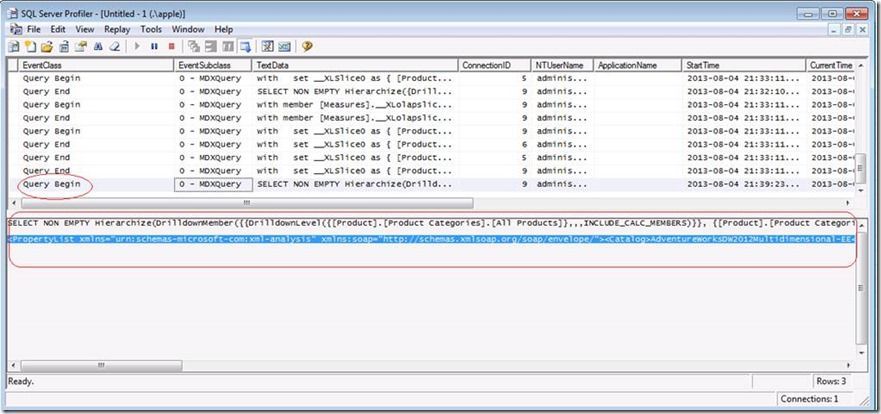Image resolution: width=881 pixels, height=414 pixels.
Task: Click detail pane horizontal scrollbar thumb
Action: [102, 365]
